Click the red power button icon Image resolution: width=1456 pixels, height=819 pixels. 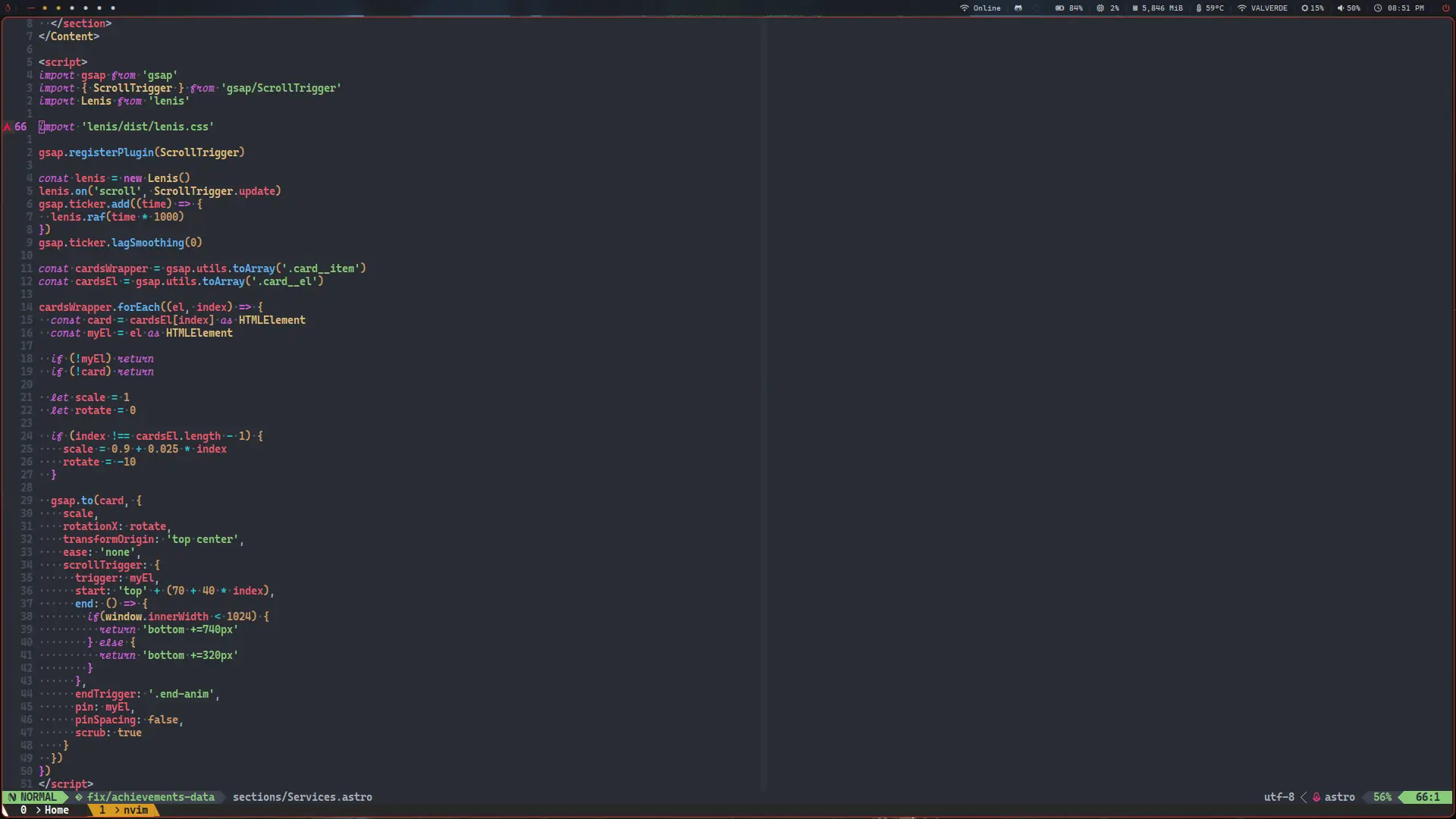(1445, 8)
